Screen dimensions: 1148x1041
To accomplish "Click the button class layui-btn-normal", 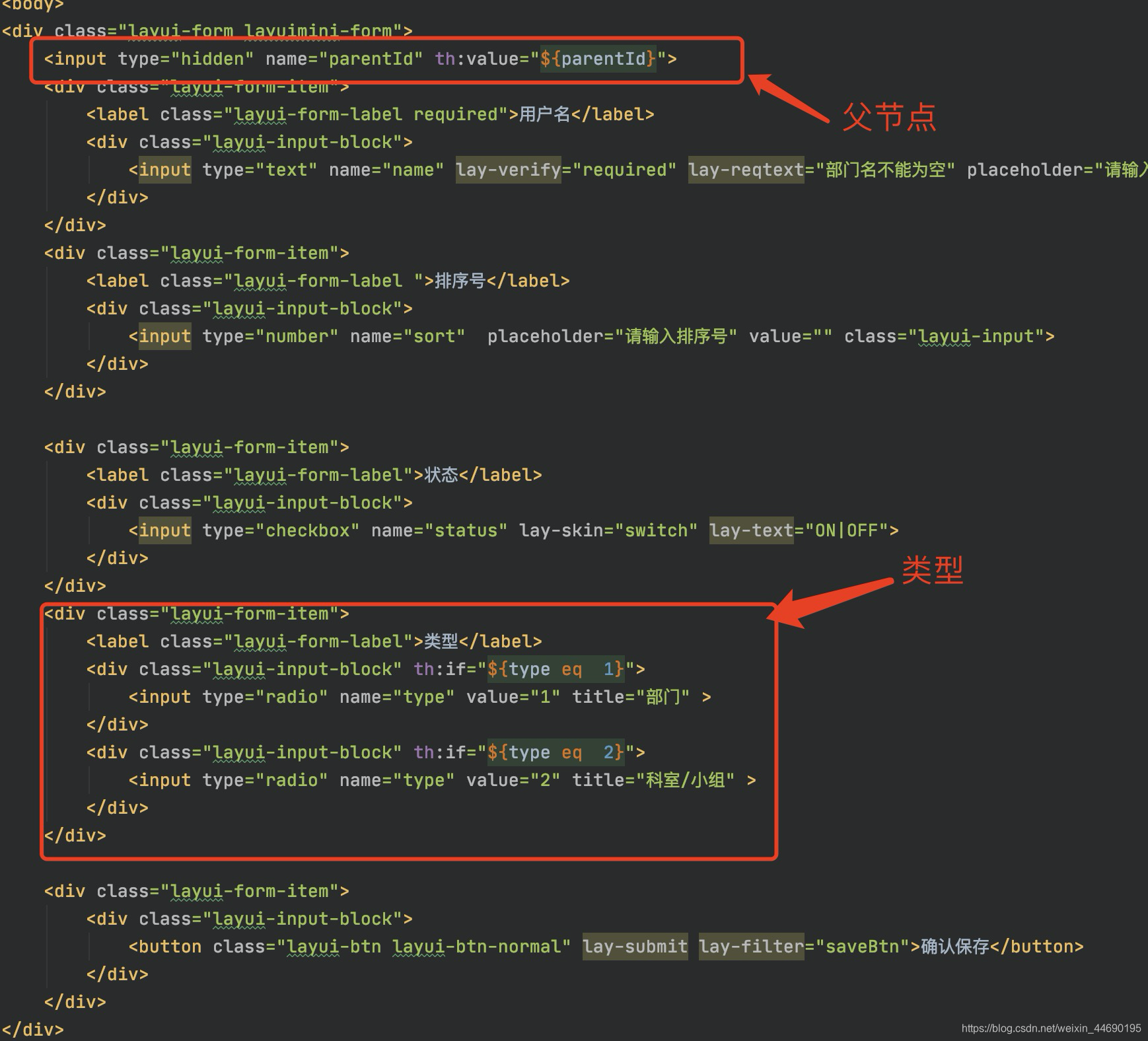I will pos(476,947).
